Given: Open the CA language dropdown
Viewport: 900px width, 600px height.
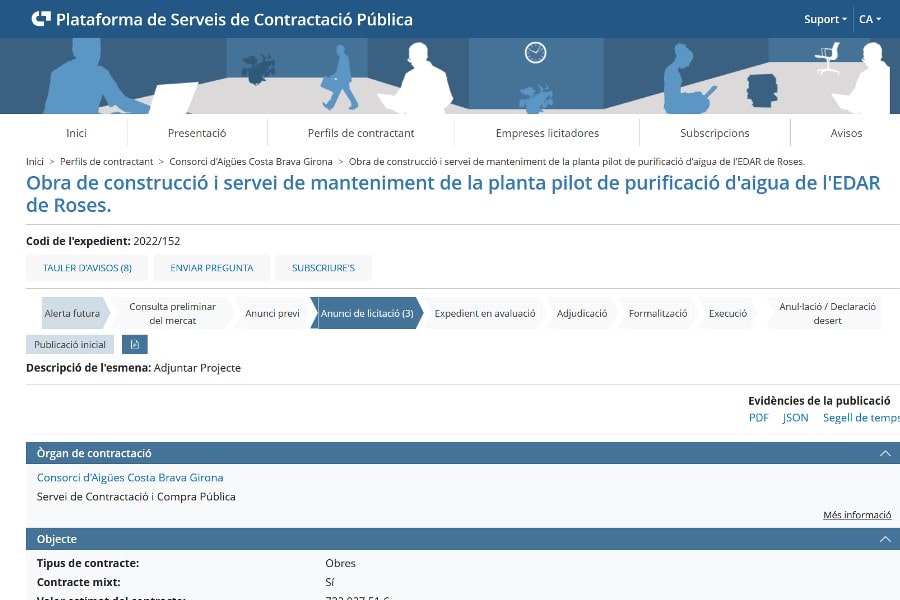Looking at the screenshot, I should (869, 19).
